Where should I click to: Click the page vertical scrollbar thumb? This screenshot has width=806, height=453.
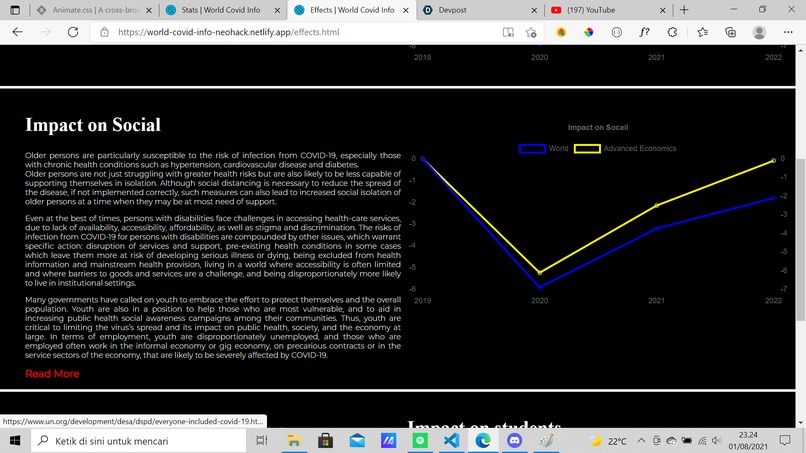tap(800, 239)
